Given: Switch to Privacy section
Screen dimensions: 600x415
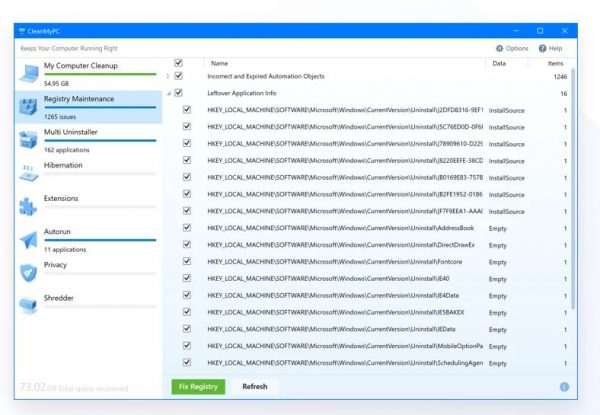Looking at the screenshot, I should [x=88, y=273].
